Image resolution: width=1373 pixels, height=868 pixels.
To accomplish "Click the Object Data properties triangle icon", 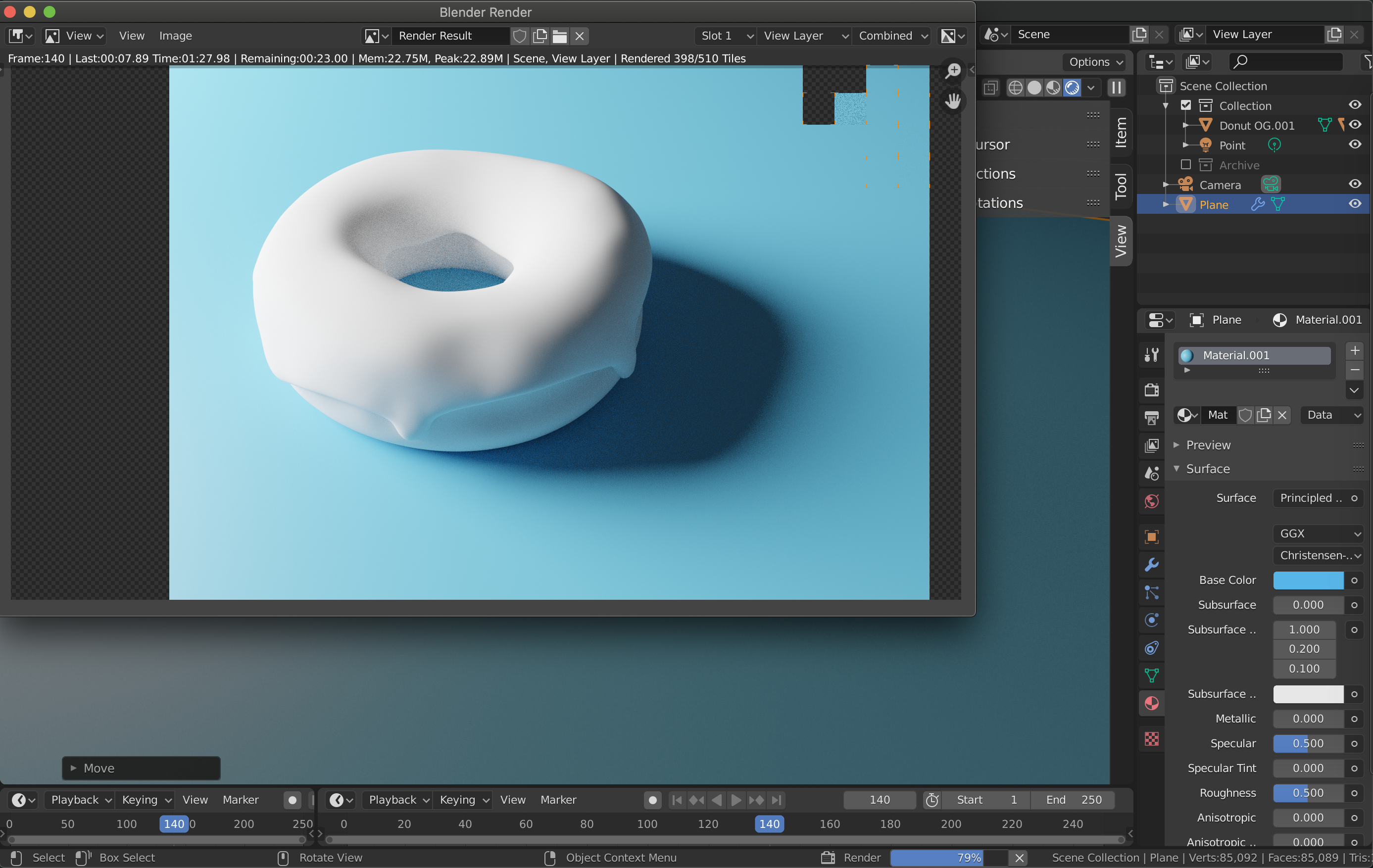I will (1151, 676).
